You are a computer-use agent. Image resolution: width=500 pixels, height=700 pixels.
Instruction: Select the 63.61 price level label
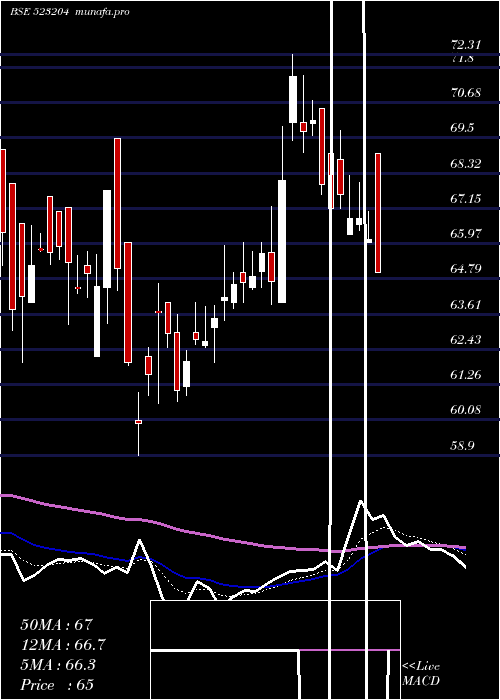point(466,304)
